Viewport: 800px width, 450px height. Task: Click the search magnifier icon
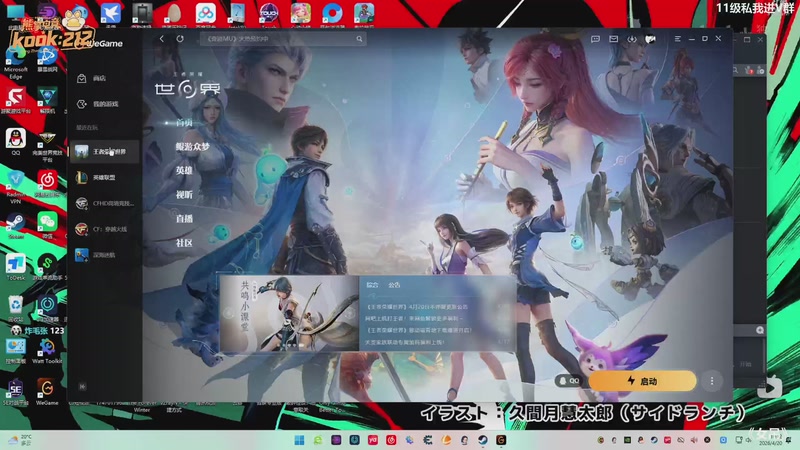tap(359, 39)
